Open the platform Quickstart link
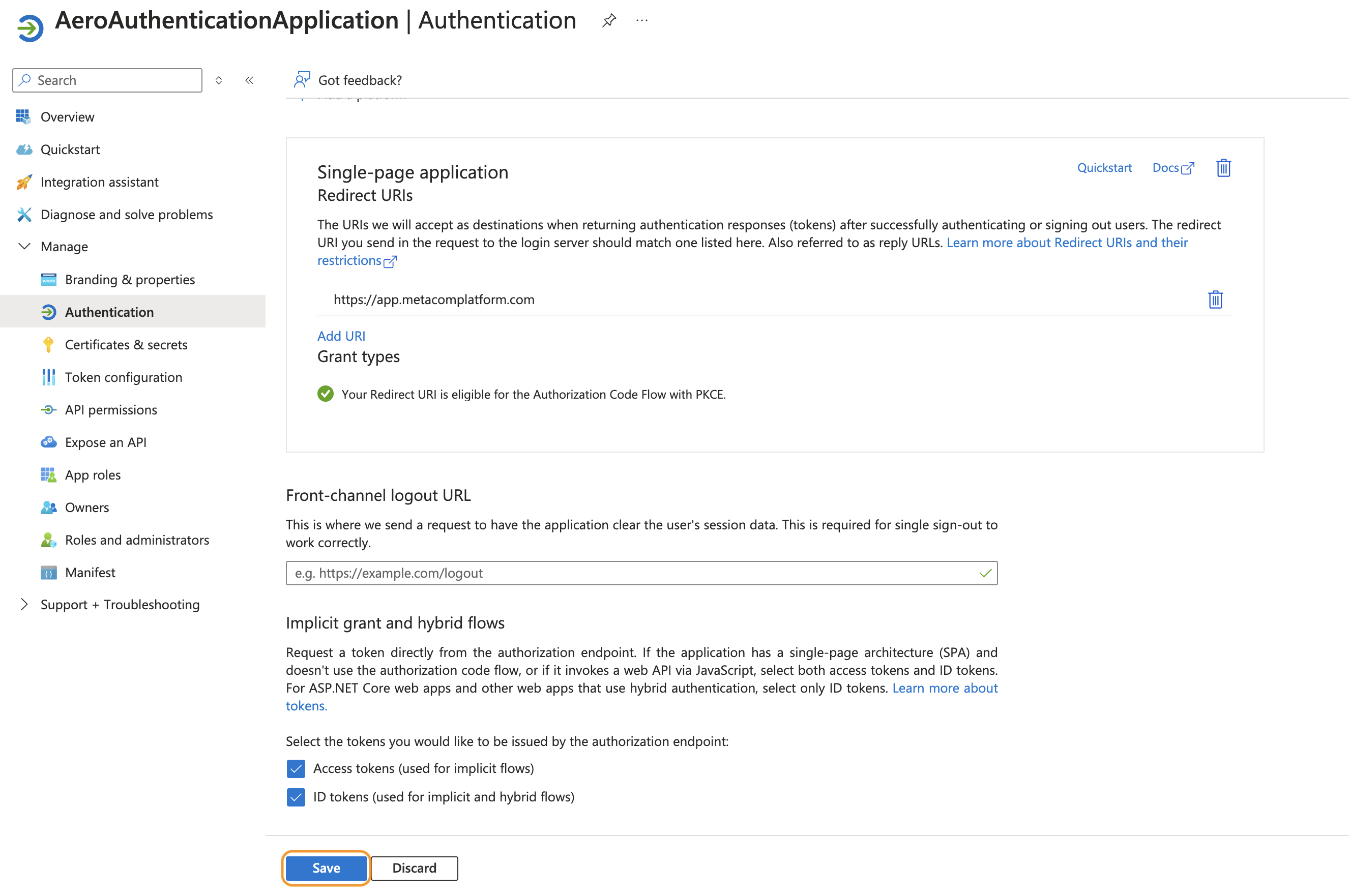 pos(1104,167)
